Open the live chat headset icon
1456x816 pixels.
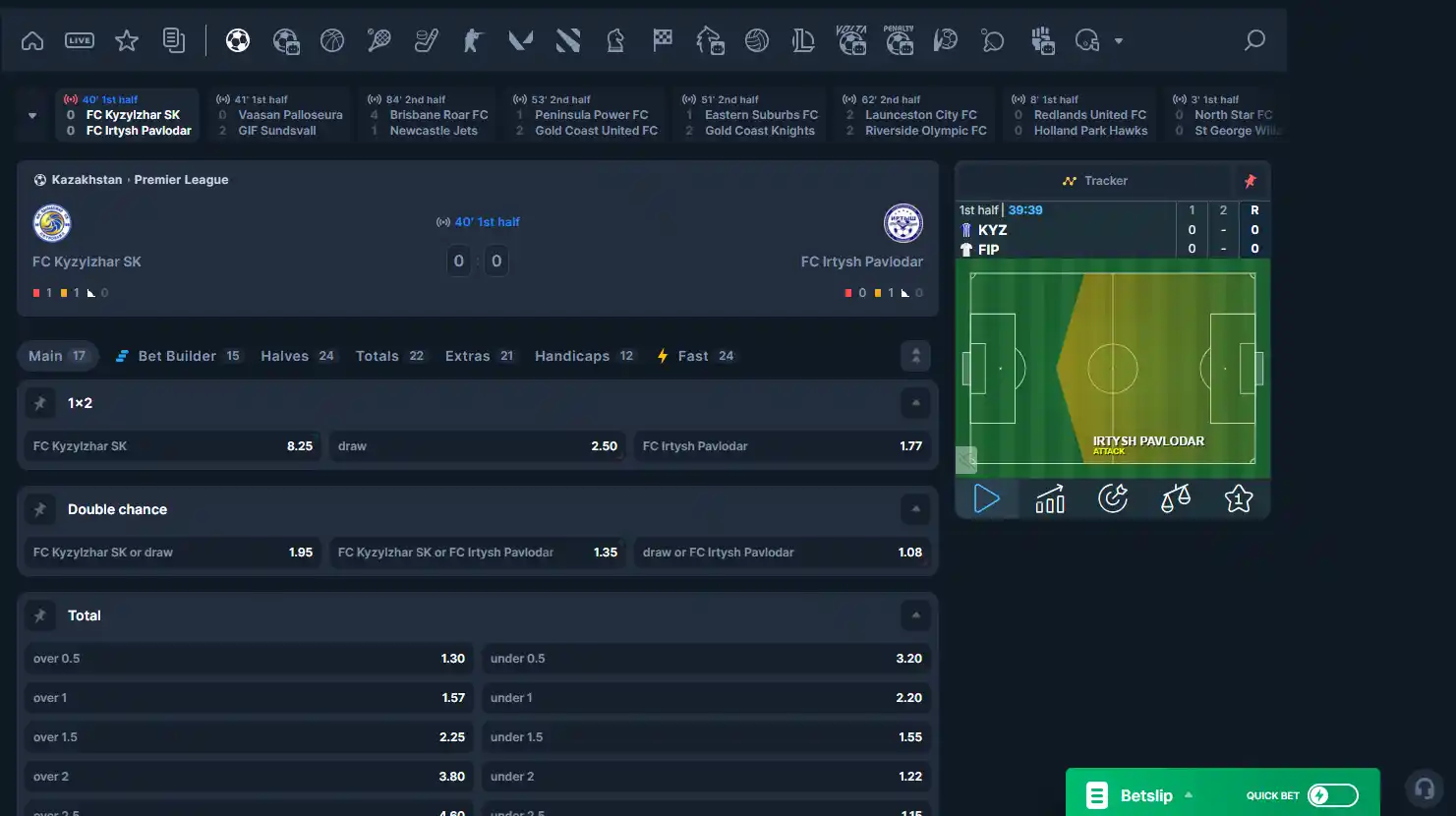pos(1425,788)
